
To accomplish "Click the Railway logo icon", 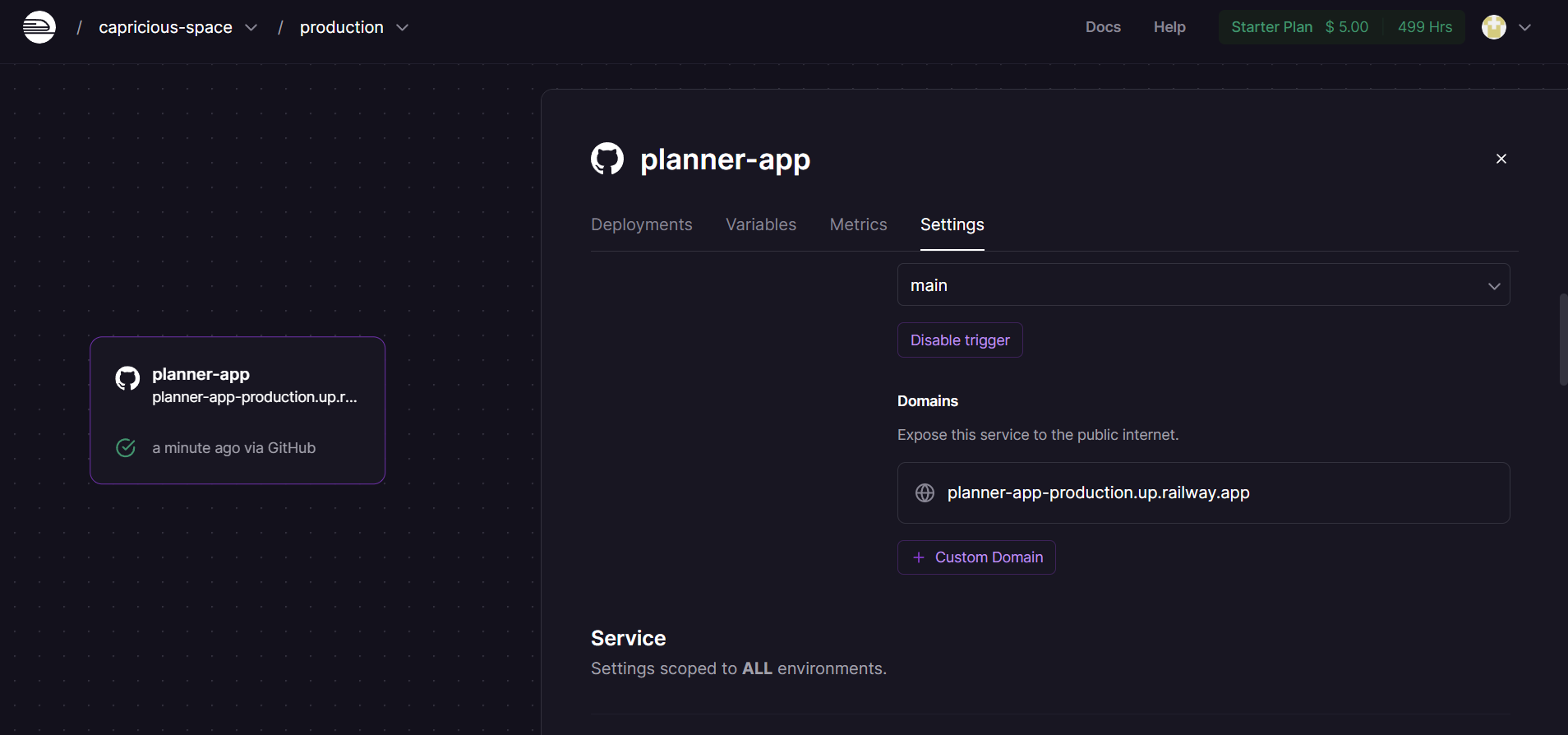I will pyautogui.click(x=39, y=27).
